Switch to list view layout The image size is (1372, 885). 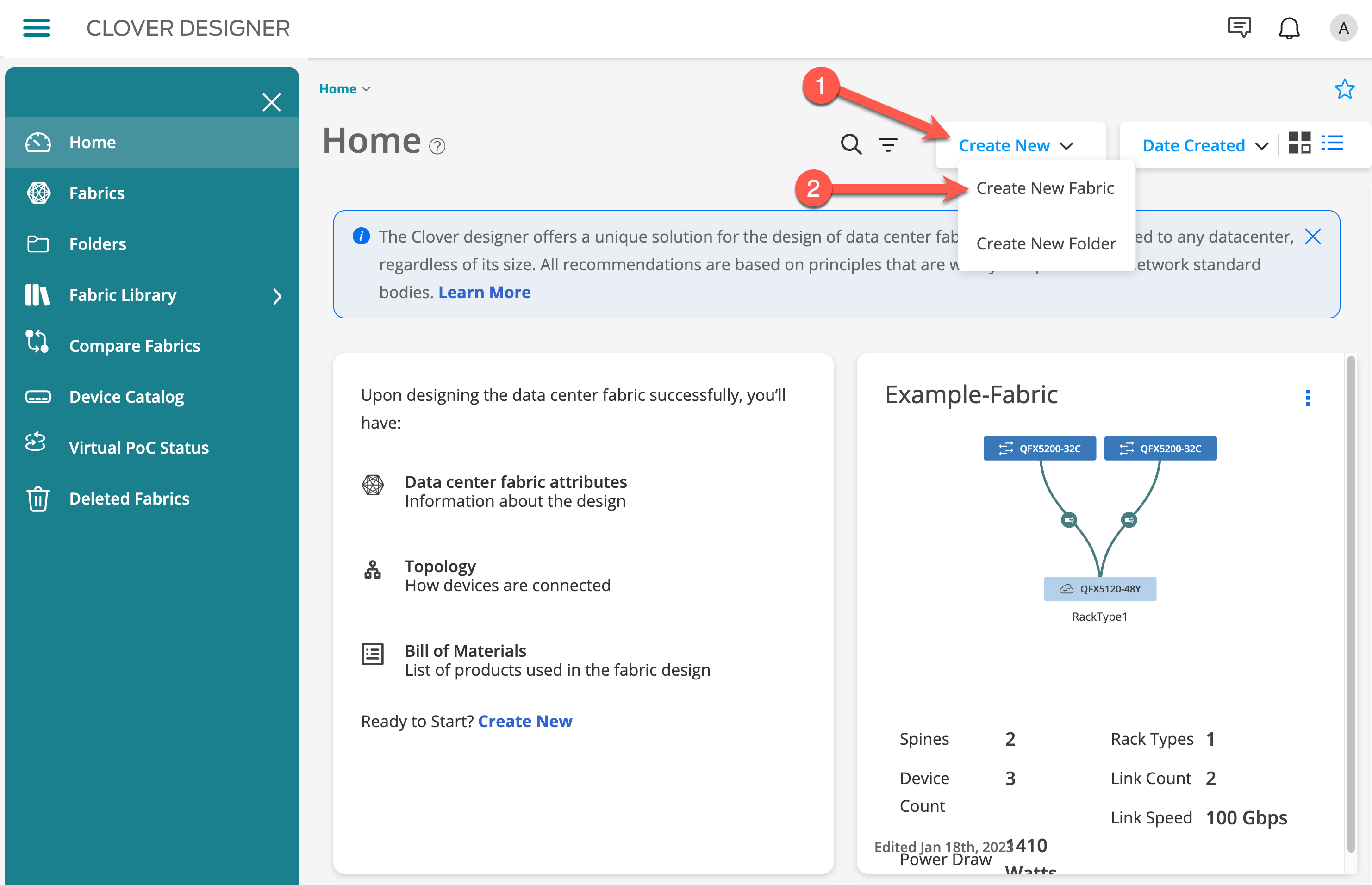(1332, 143)
